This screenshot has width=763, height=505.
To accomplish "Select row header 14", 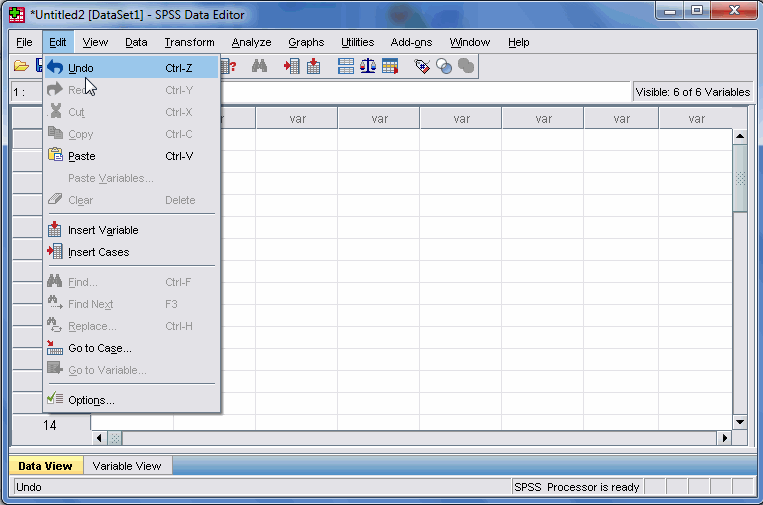I will pyautogui.click(x=50, y=425).
